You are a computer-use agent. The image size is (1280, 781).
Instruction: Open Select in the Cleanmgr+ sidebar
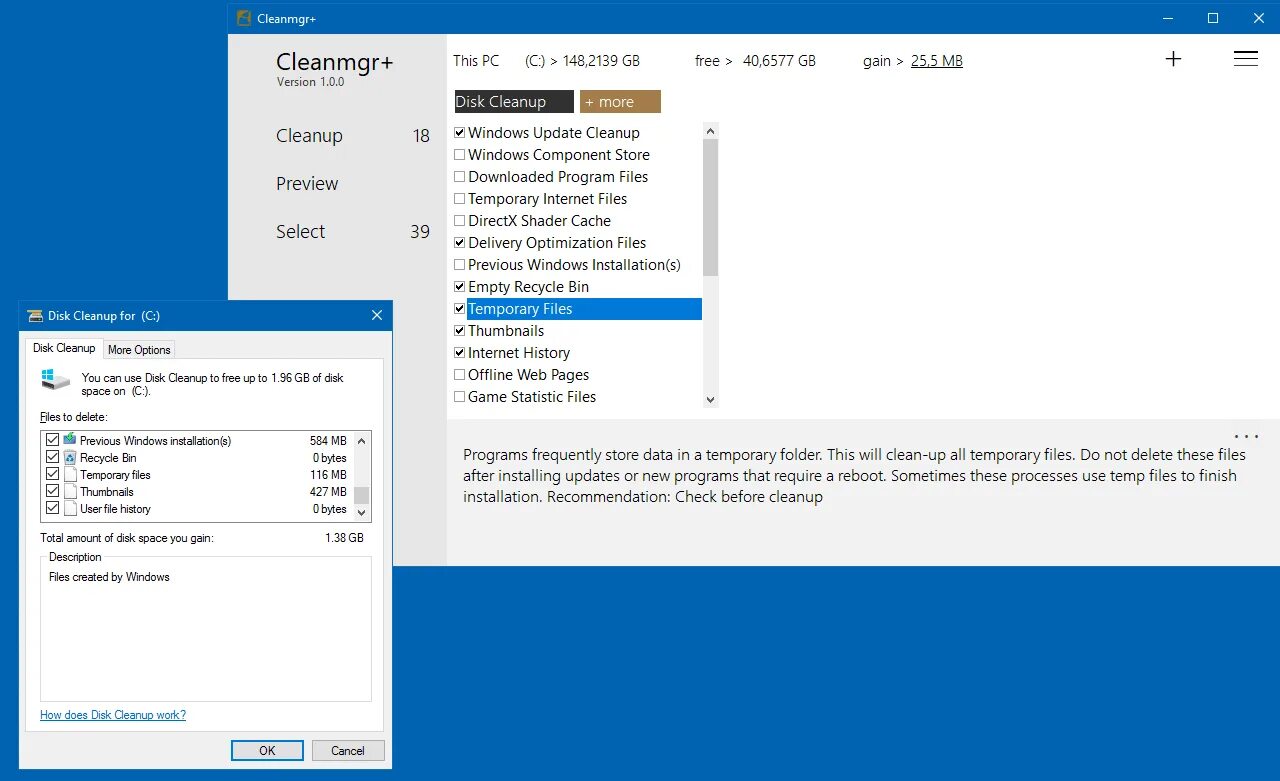point(300,231)
